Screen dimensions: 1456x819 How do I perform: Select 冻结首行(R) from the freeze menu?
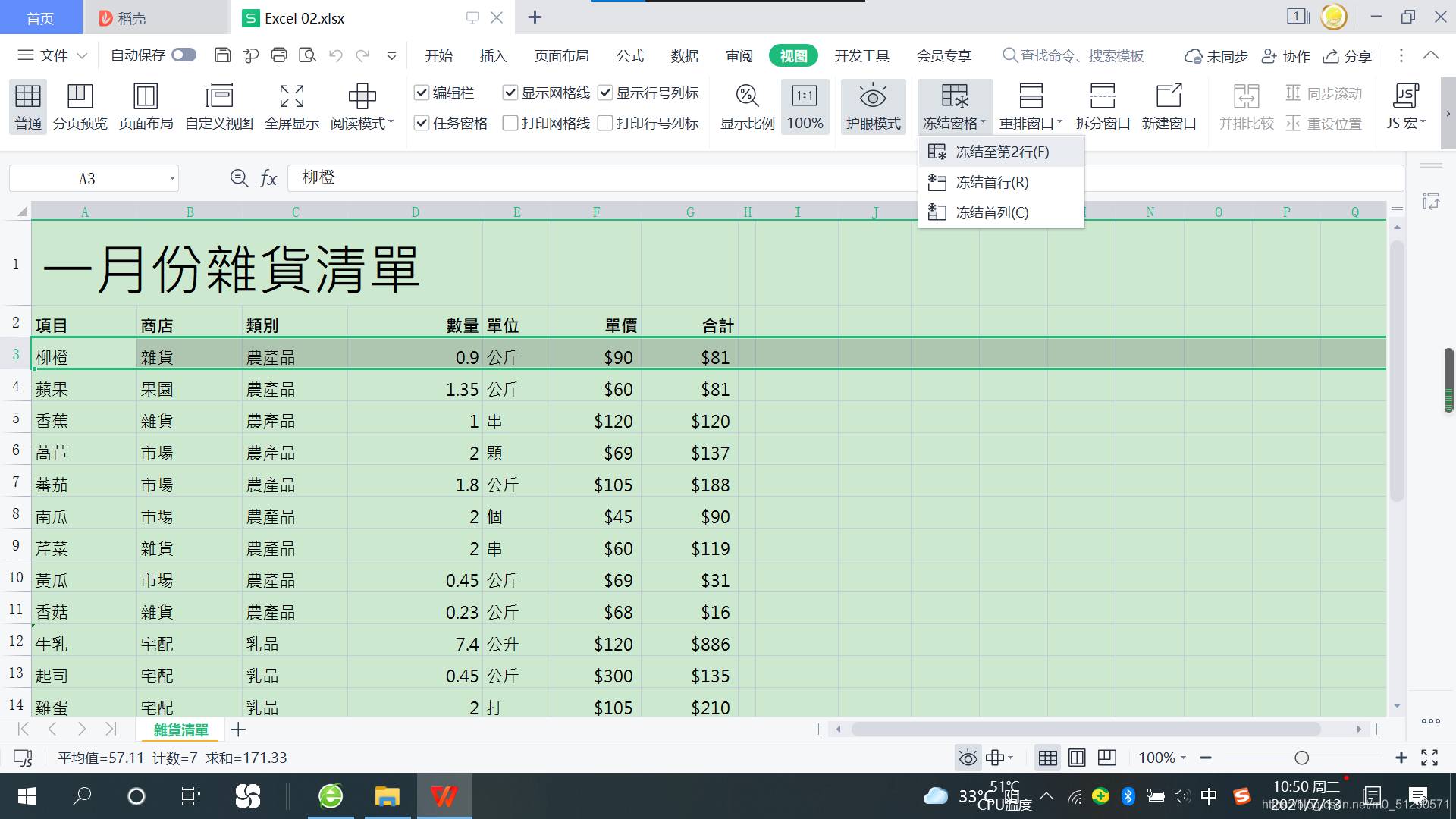[x=991, y=182]
